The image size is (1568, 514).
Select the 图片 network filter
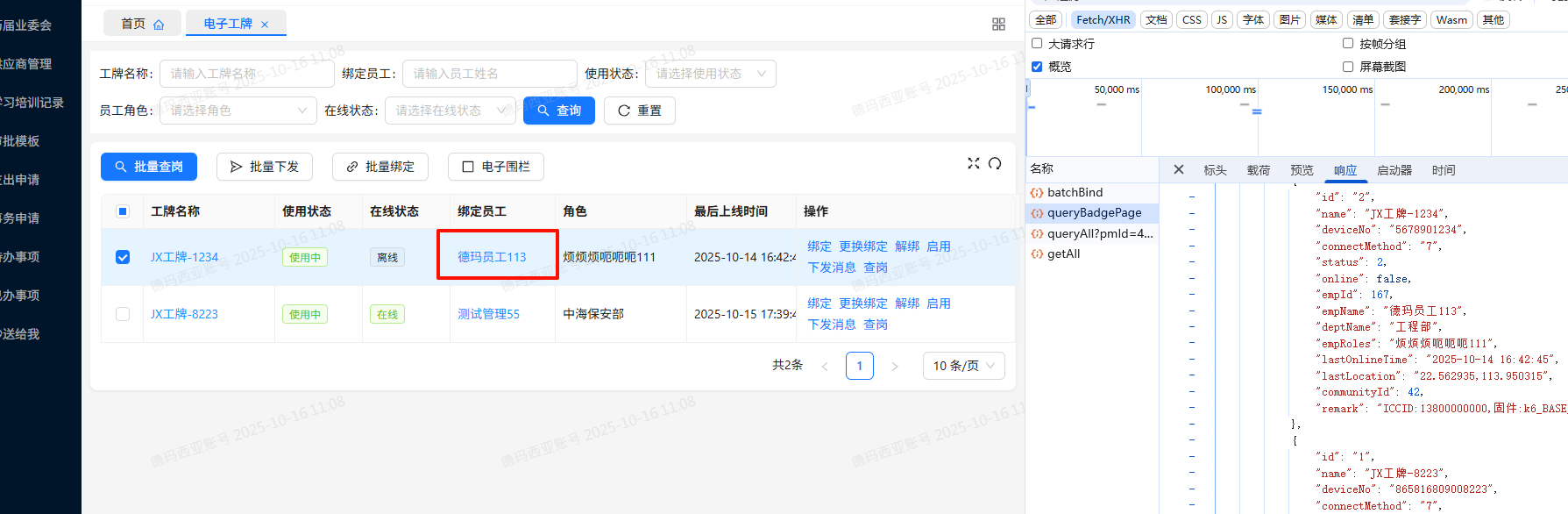coord(1289,19)
